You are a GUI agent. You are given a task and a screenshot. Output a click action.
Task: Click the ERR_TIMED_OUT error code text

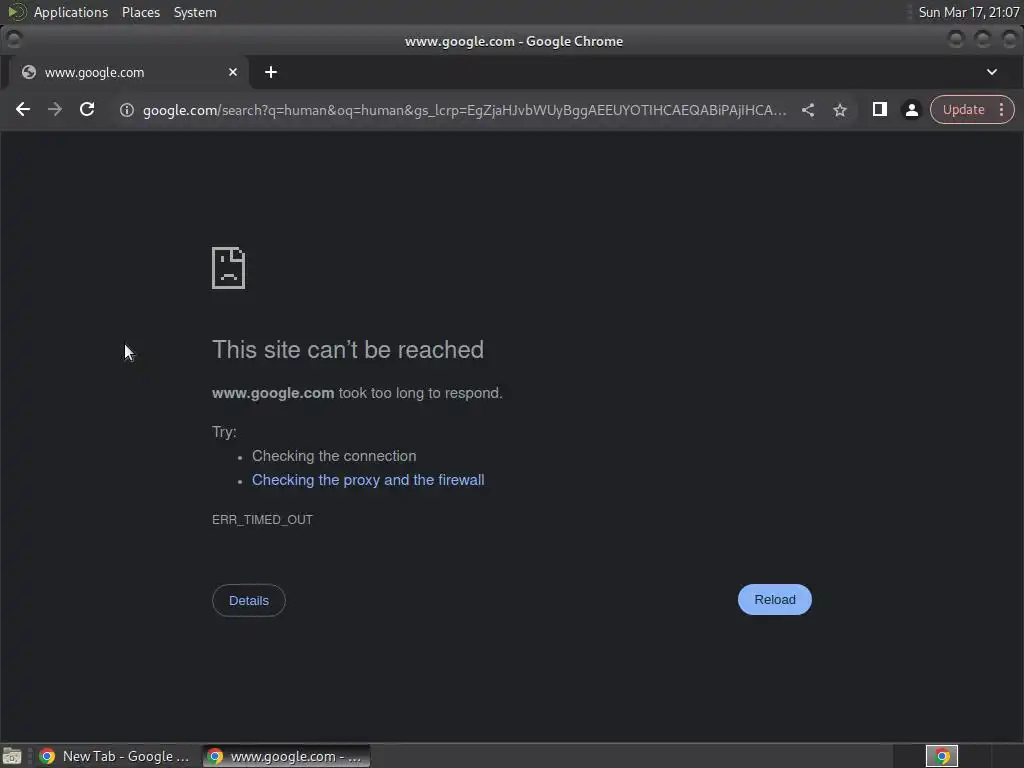(263, 520)
